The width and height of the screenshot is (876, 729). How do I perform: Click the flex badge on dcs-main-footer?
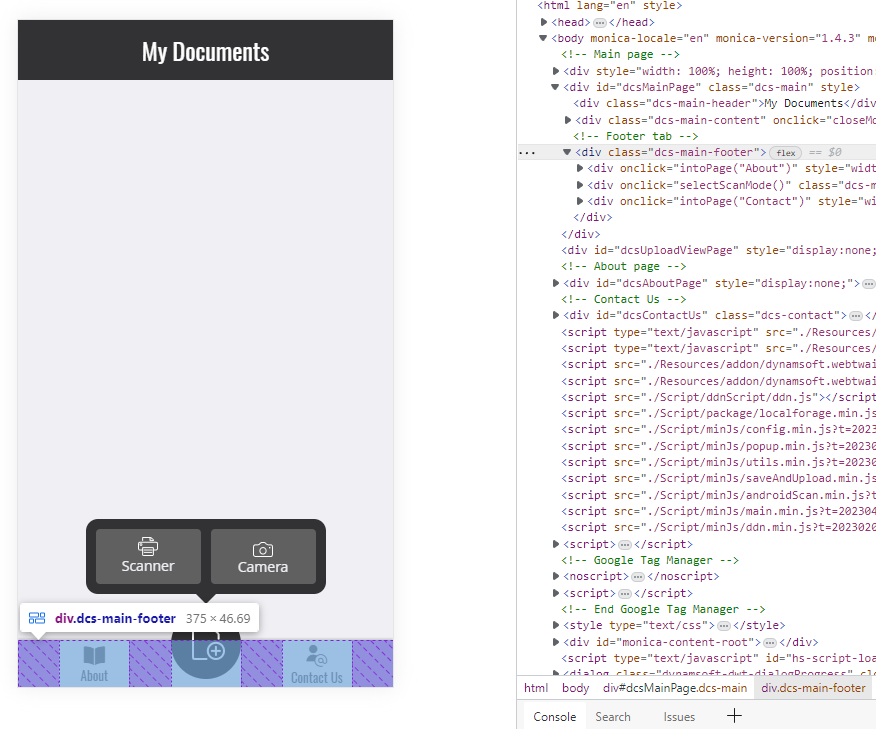(x=786, y=153)
